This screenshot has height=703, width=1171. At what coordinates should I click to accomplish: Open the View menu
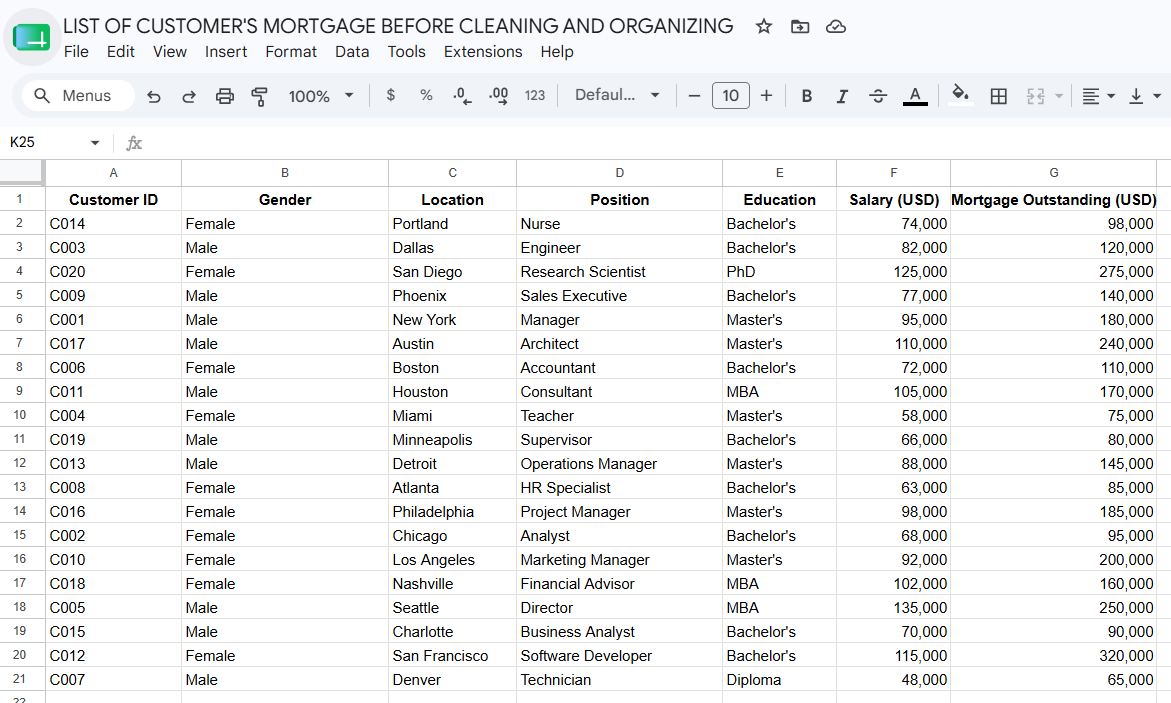(170, 52)
